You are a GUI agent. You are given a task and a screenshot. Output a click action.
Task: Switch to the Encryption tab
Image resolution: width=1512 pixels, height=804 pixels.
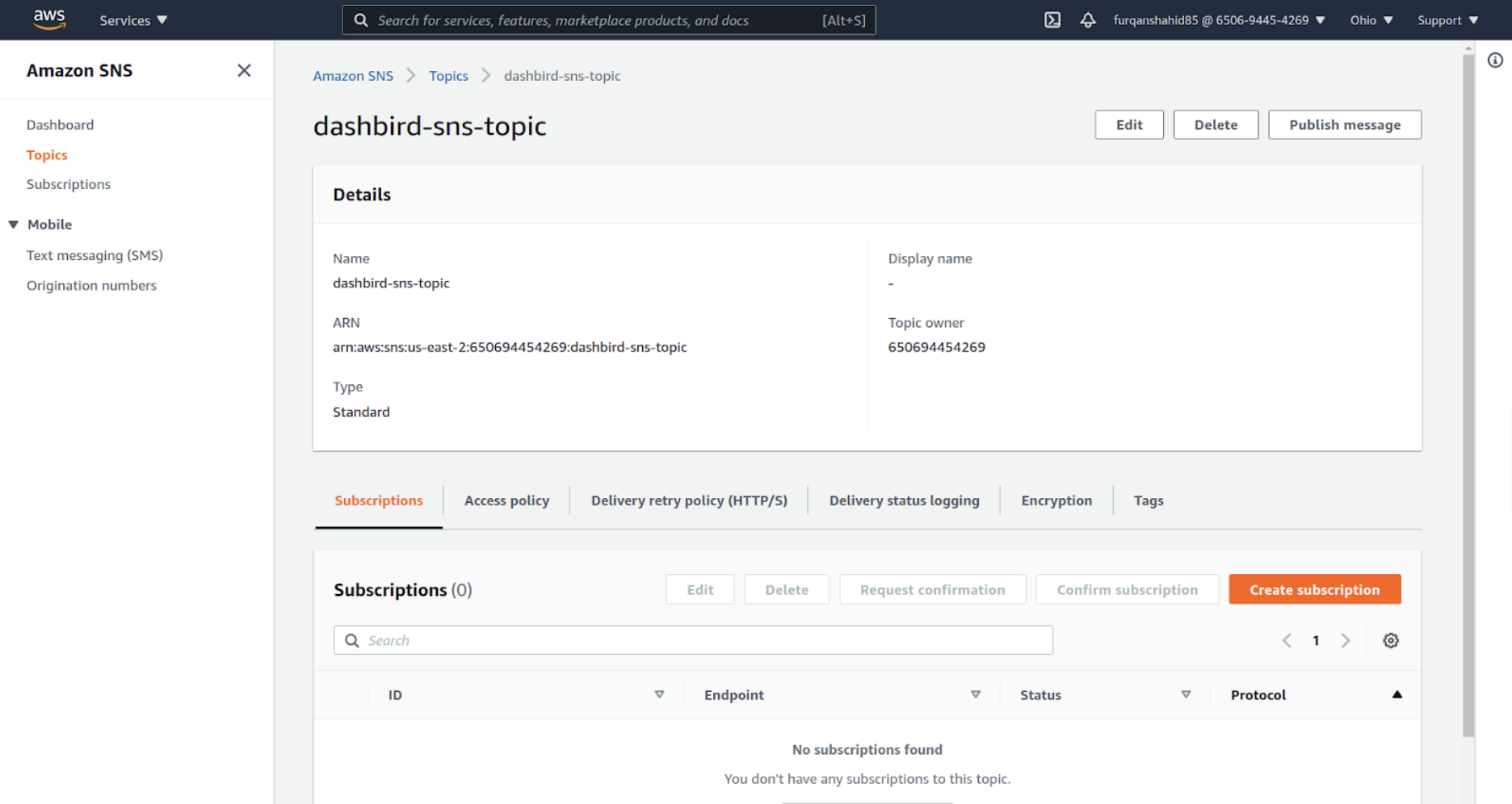(1056, 500)
